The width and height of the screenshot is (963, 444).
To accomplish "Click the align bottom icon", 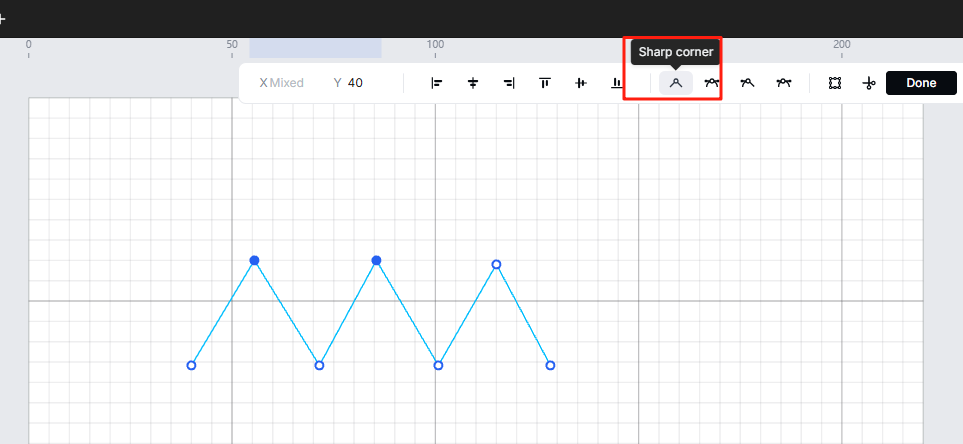I will (617, 83).
